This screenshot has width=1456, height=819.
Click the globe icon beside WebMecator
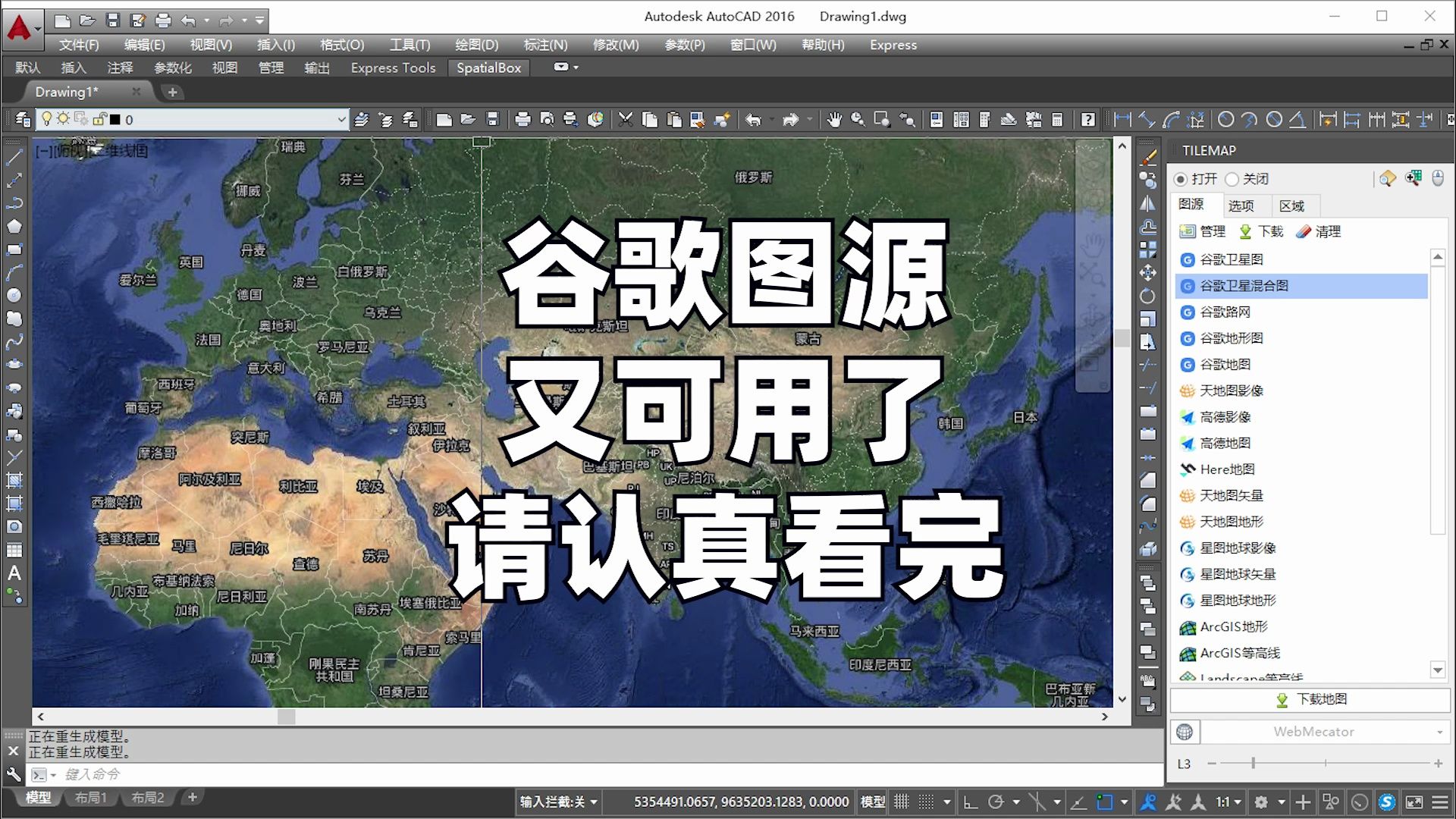(x=1185, y=732)
